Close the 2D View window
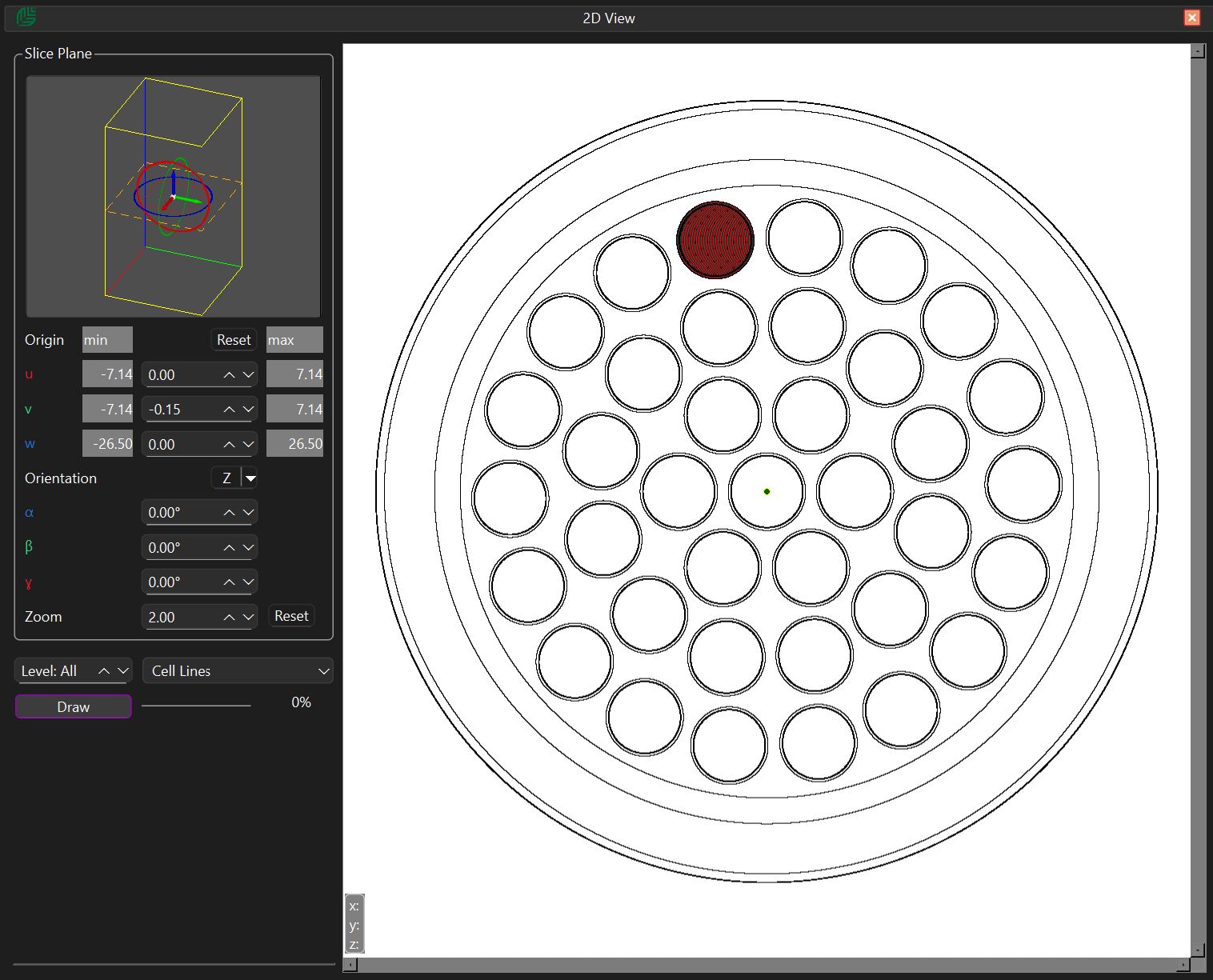 (x=1192, y=18)
